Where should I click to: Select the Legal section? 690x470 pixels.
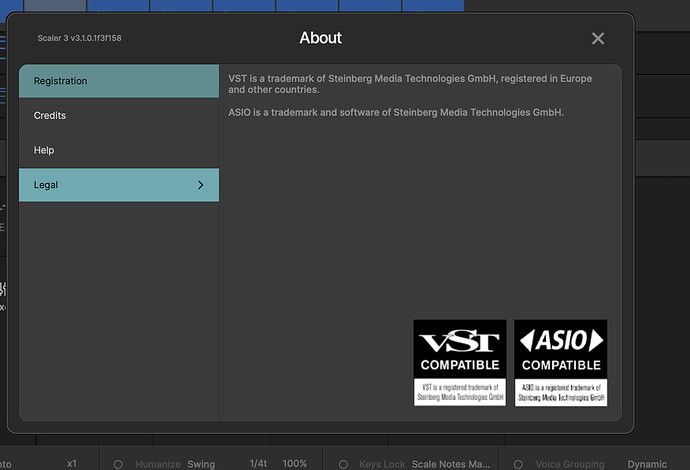pyautogui.click(x=119, y=185)
